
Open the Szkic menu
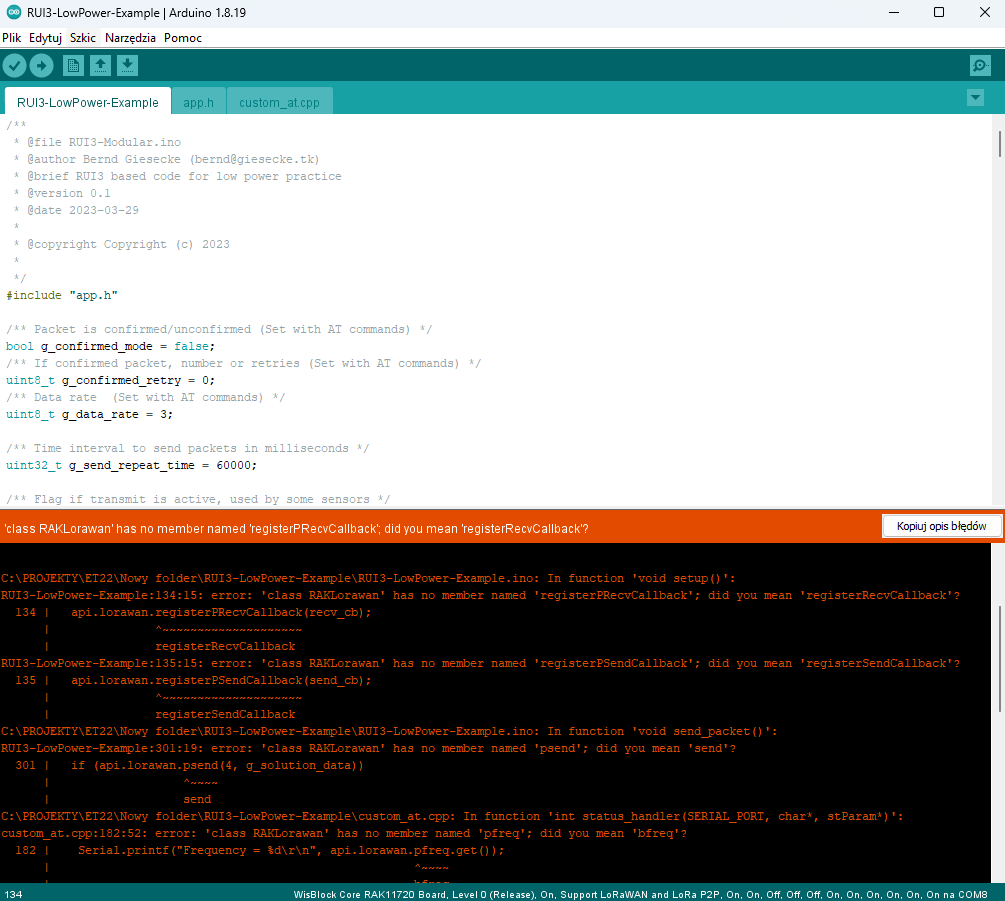click(x=83, y=38)
